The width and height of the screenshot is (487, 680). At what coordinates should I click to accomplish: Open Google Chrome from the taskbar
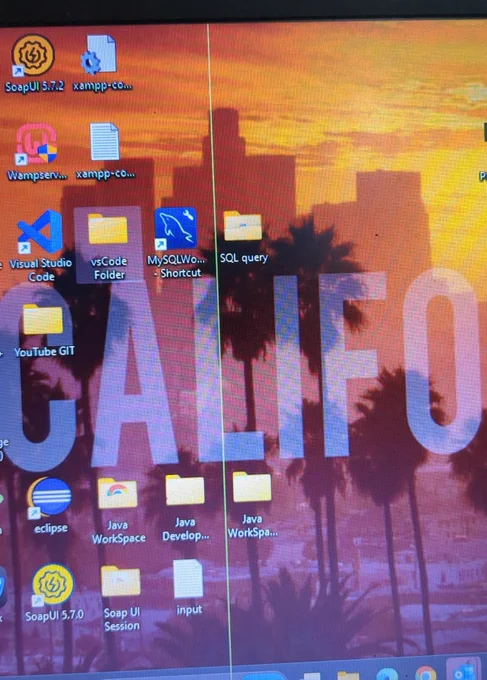(x=425, y=673)
